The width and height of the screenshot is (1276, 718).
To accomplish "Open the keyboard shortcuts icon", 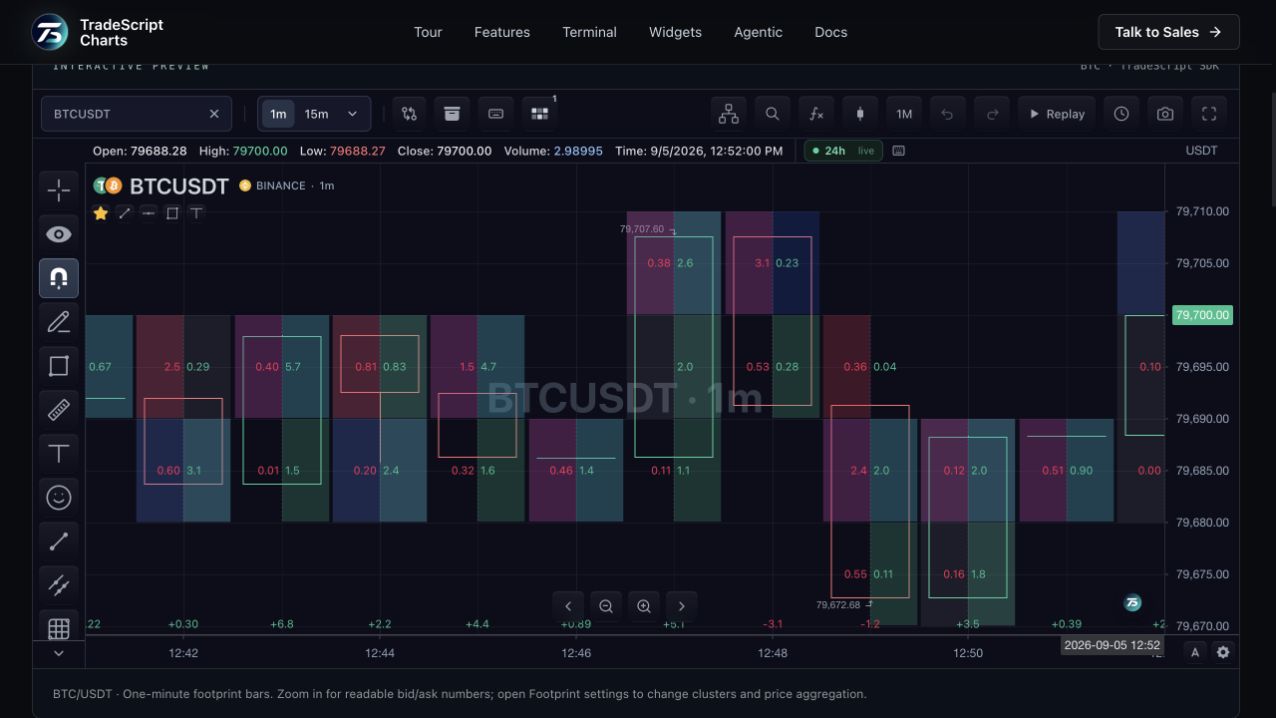I will (x=496, y=114).
